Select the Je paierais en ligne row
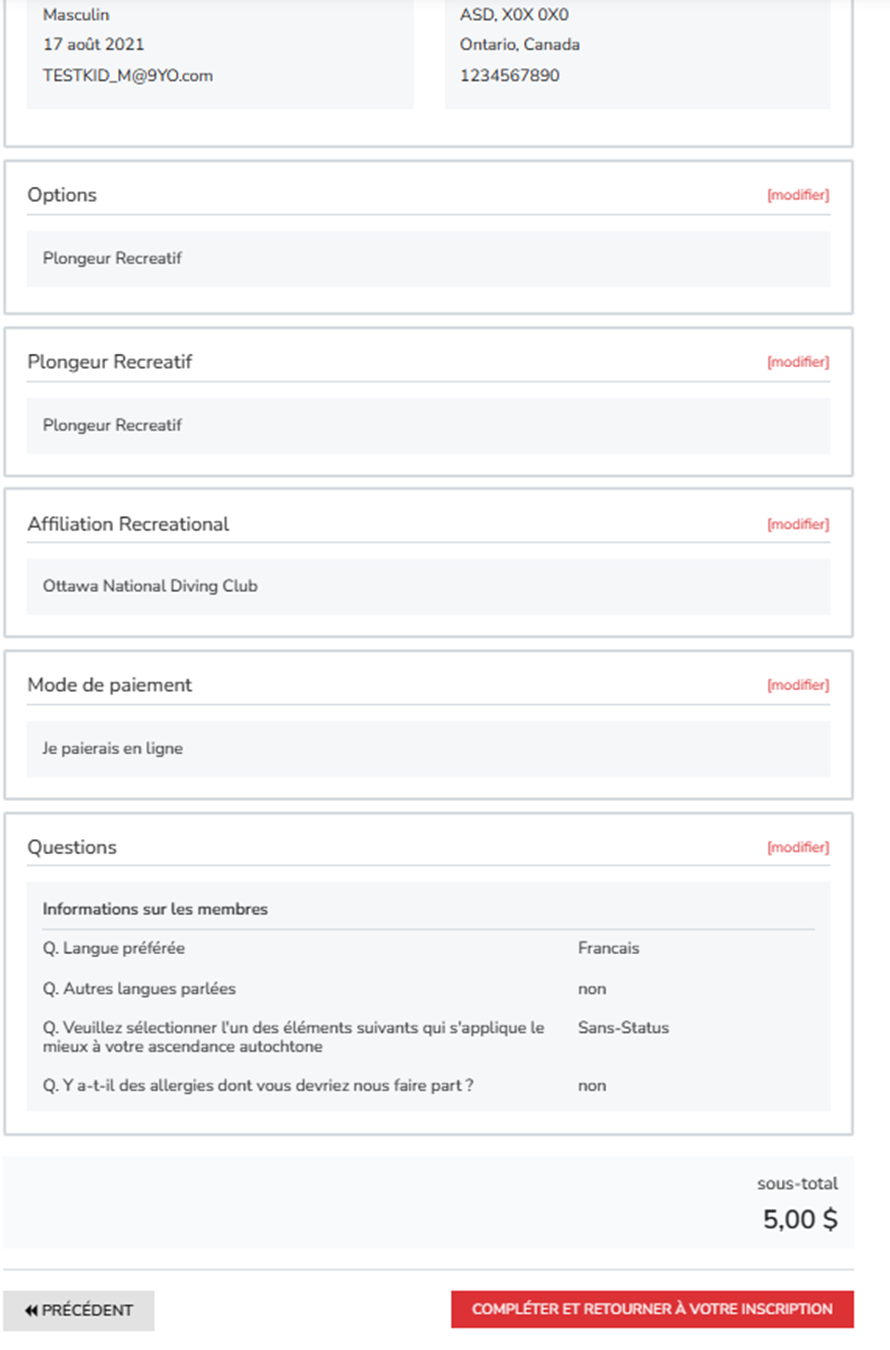This screenshot has width=890, height=1350. coord(428,748)
